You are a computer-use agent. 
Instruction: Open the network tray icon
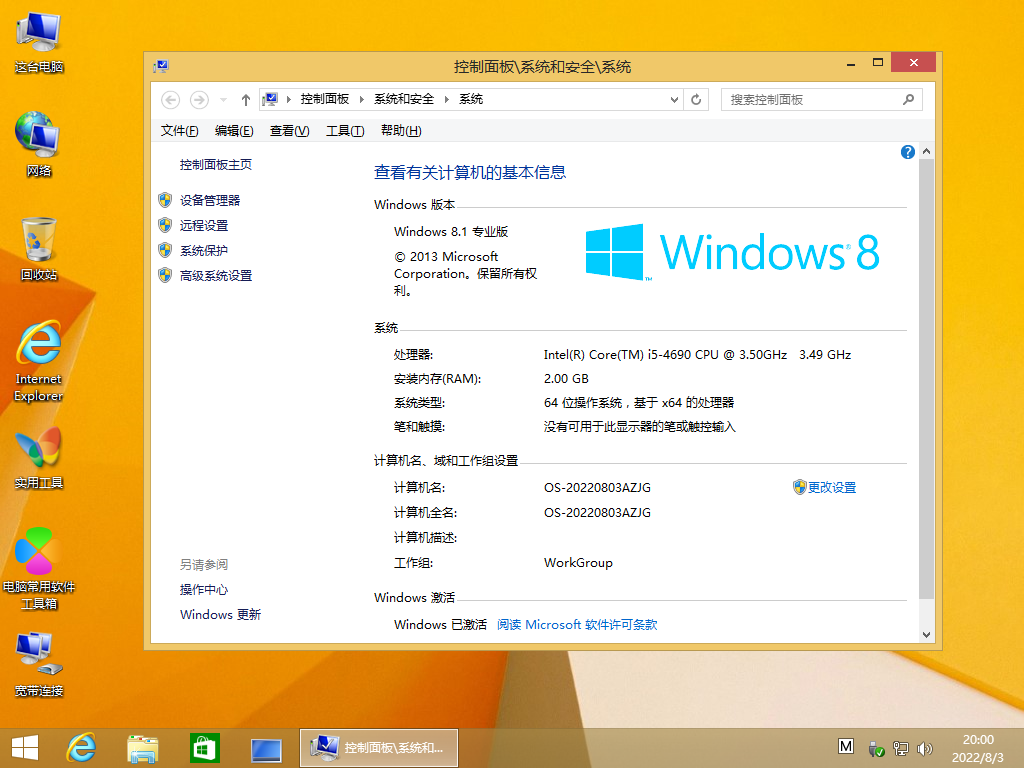pos(901,749)
